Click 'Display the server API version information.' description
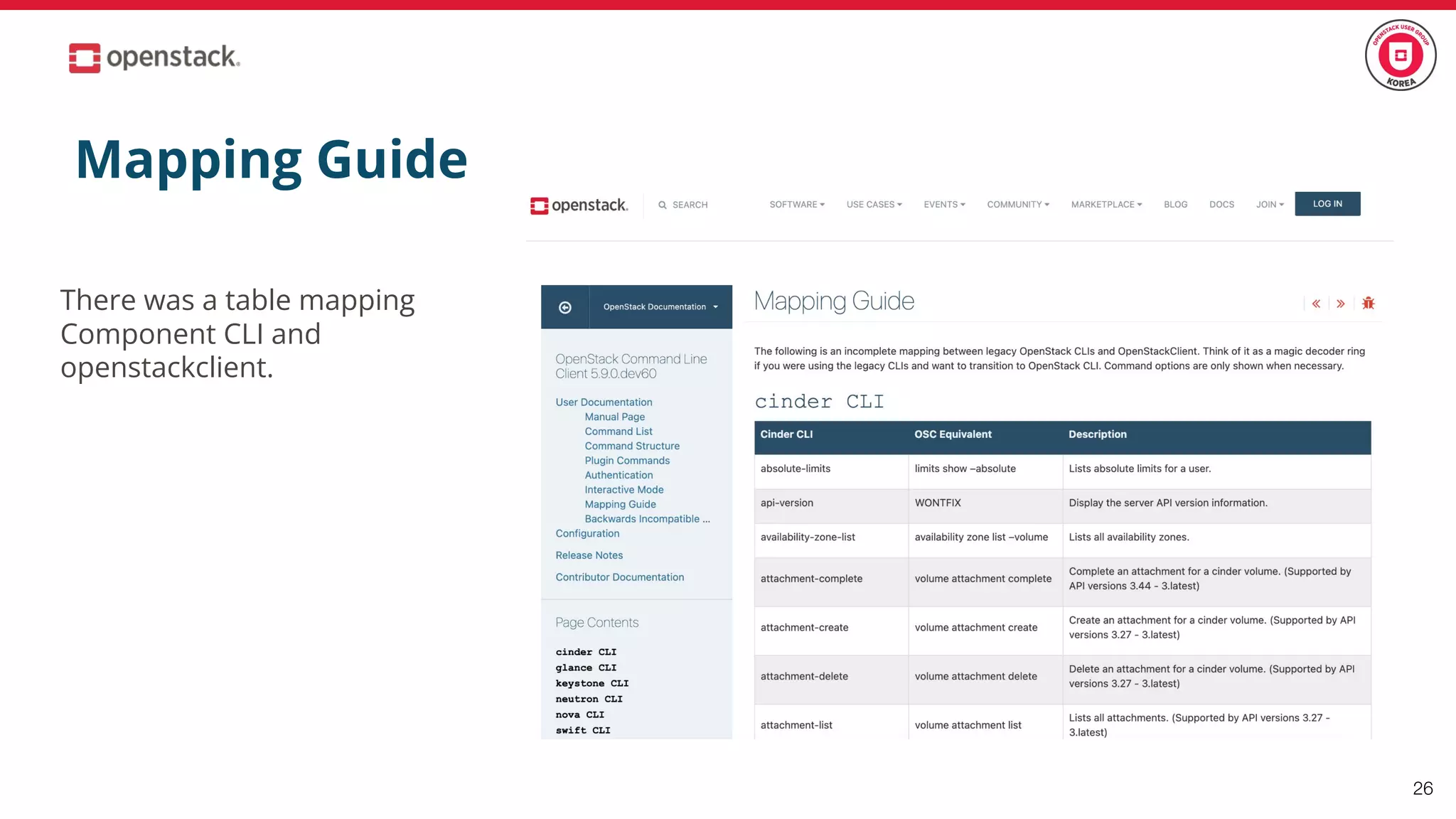This screenshot has height=819, width=1456. coord(1167,503)
